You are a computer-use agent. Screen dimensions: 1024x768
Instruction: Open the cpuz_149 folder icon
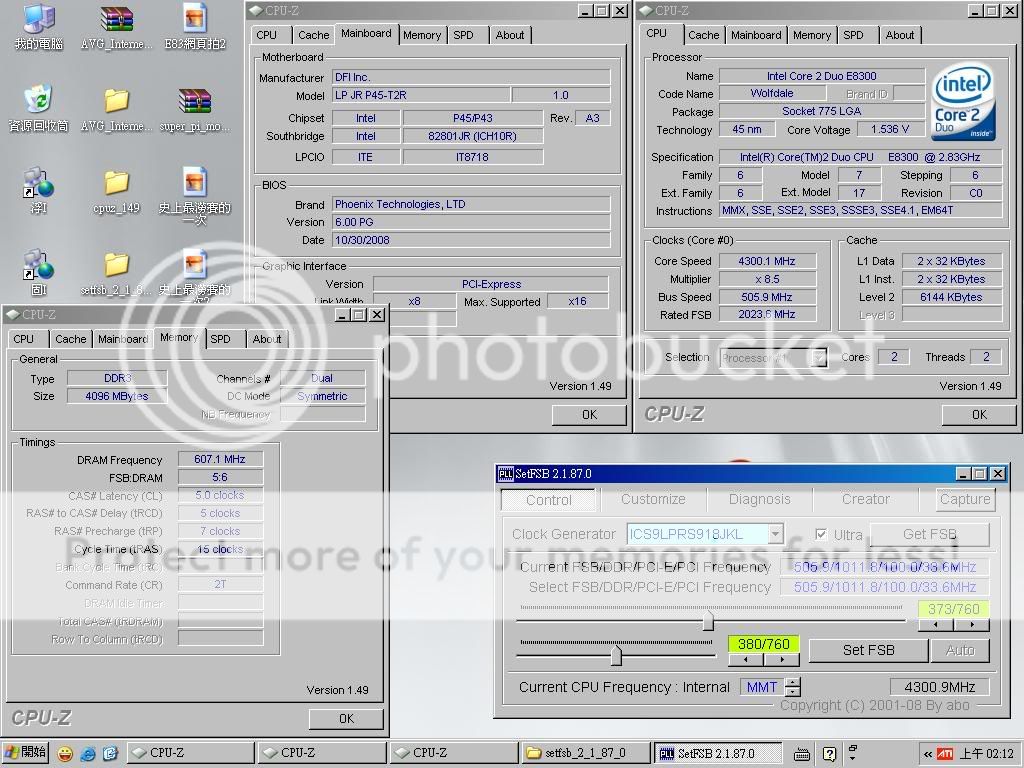(116, 191)
